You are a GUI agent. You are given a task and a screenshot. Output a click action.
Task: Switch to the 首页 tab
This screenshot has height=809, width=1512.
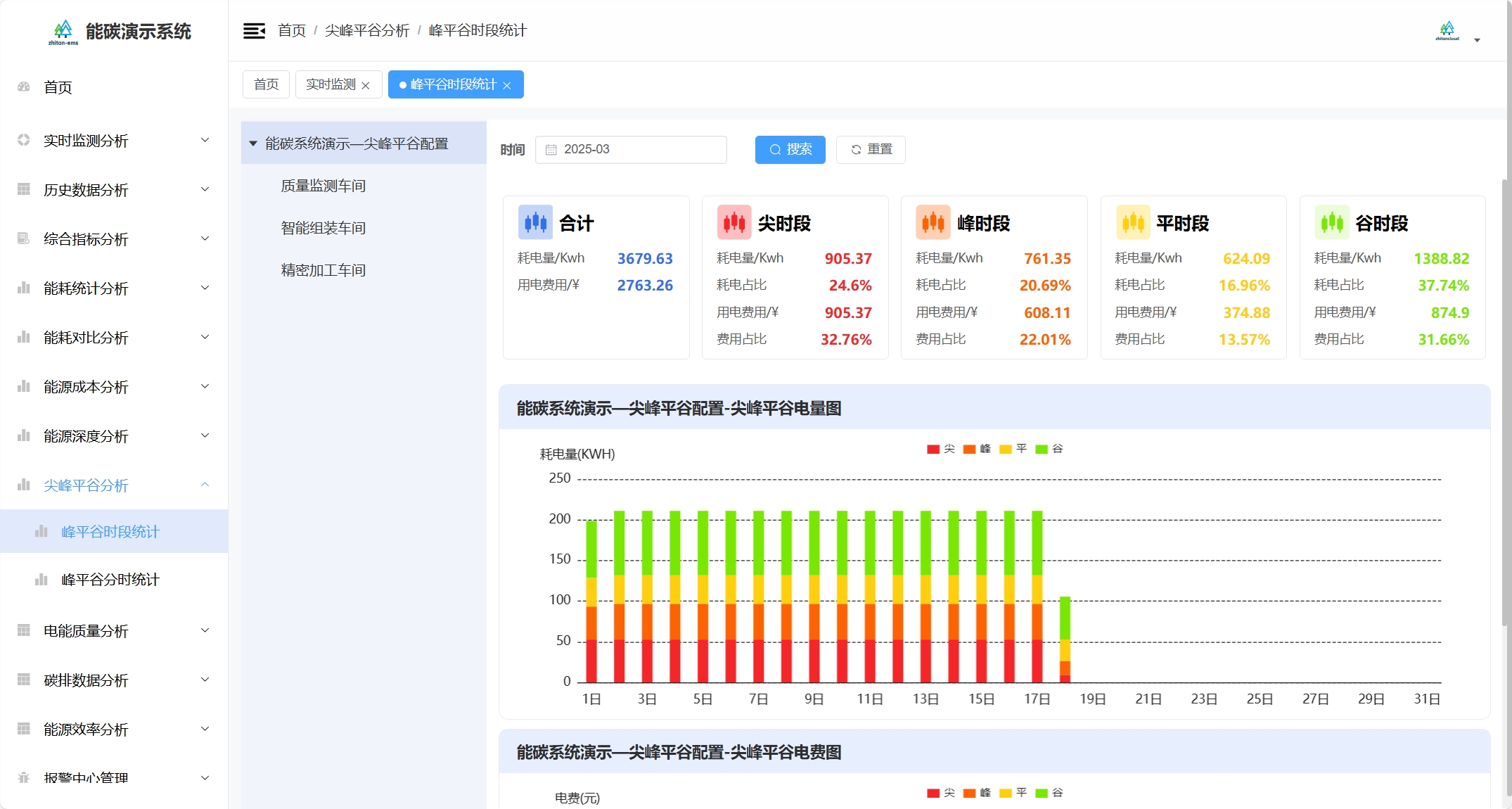[266, 84]
